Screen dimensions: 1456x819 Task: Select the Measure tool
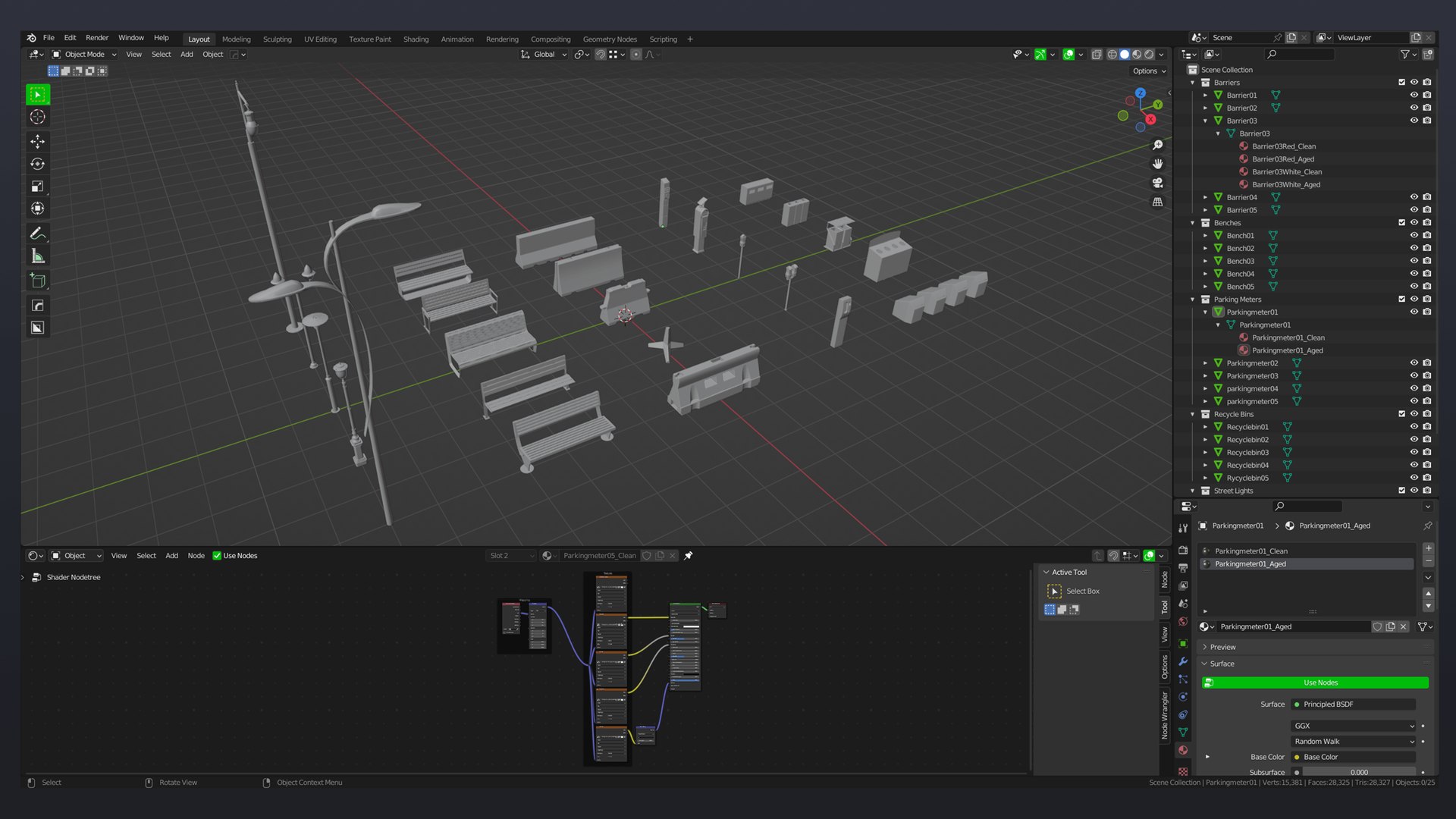pos(37,256)
